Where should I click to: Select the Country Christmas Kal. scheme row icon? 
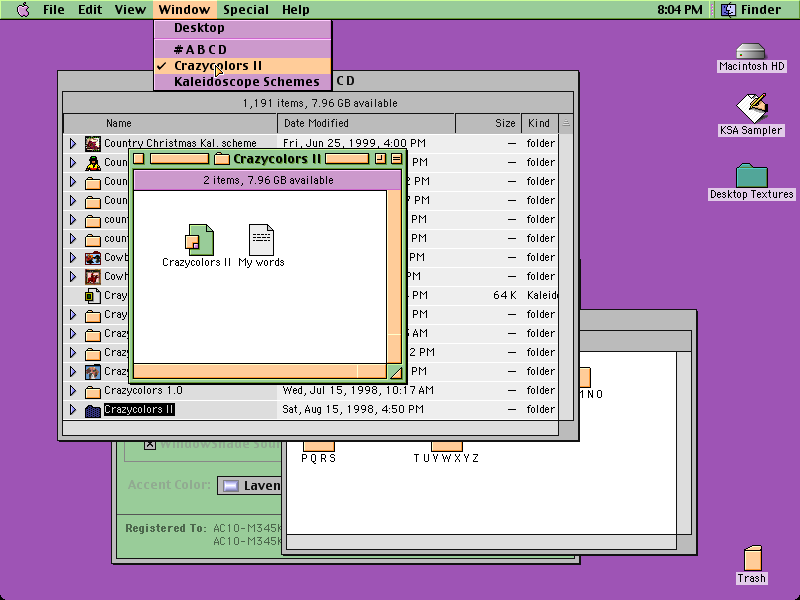[x=92, y=143]
